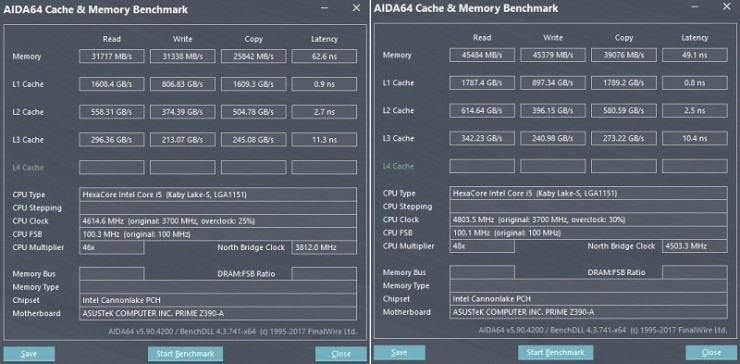Select L1 Cache latency 0.9 ns

pos(324,84)
